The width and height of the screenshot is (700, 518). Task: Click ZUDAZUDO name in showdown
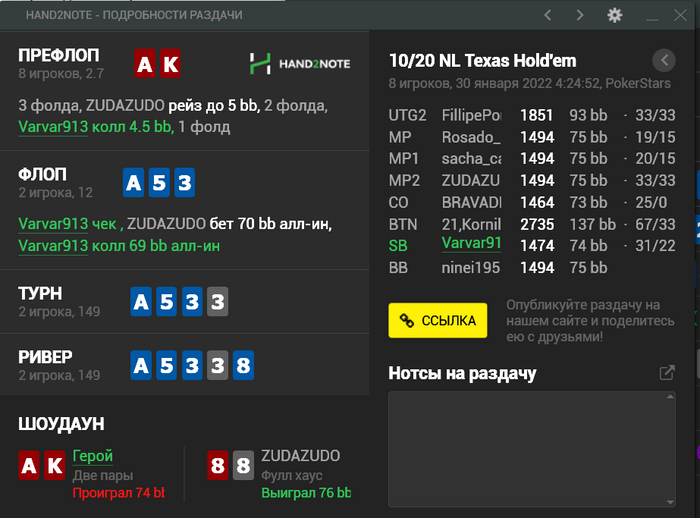[300, 456]
